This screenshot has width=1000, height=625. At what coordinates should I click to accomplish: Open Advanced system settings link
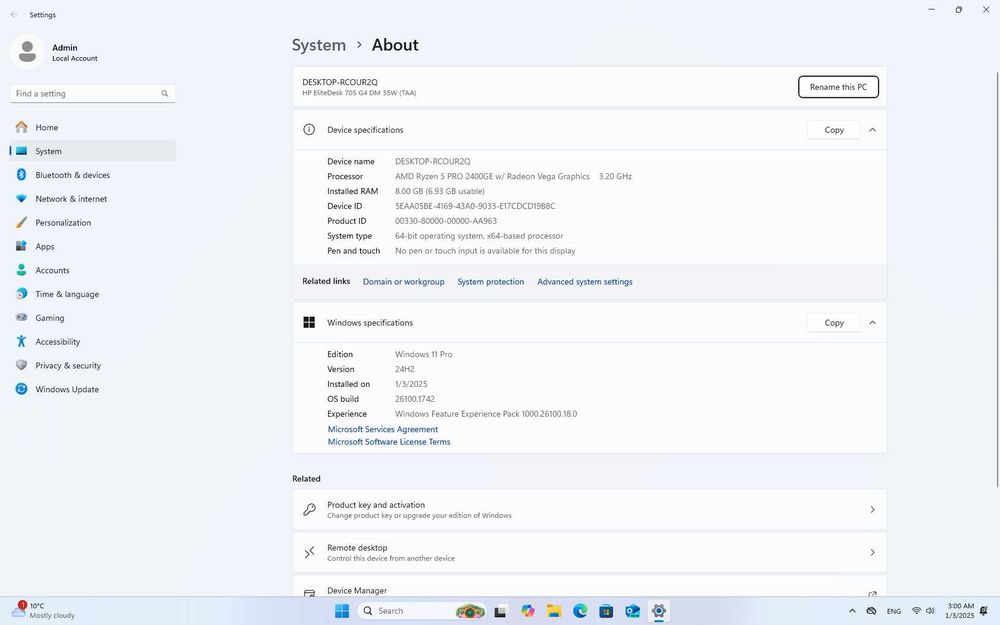click(584, 282)
